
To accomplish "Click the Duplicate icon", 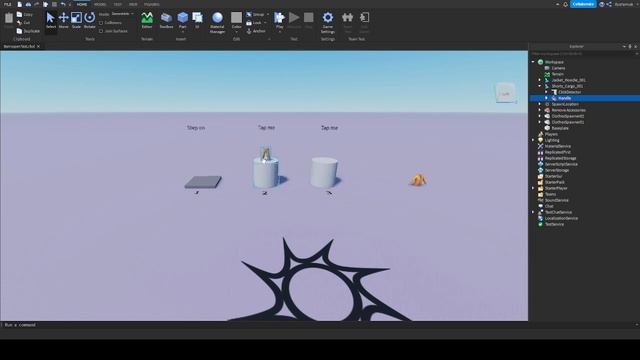I will [x=19, y=31].
